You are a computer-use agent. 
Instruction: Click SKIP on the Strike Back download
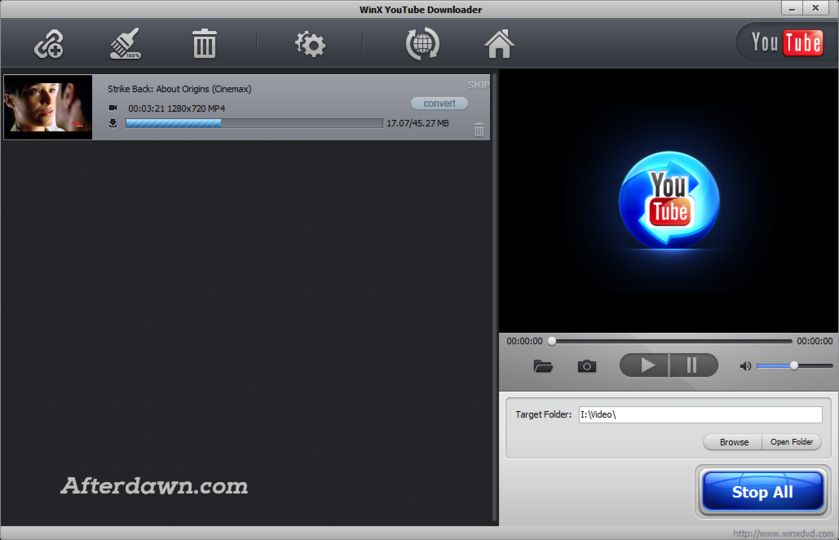tap(478, 85)
